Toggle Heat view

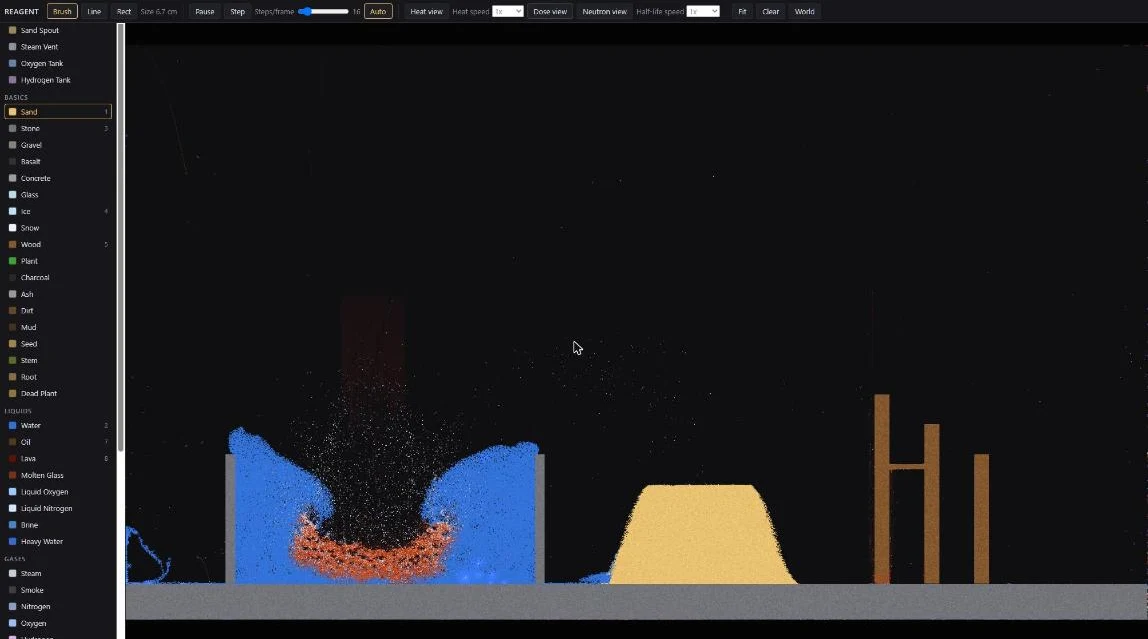(x=426, y=12)
